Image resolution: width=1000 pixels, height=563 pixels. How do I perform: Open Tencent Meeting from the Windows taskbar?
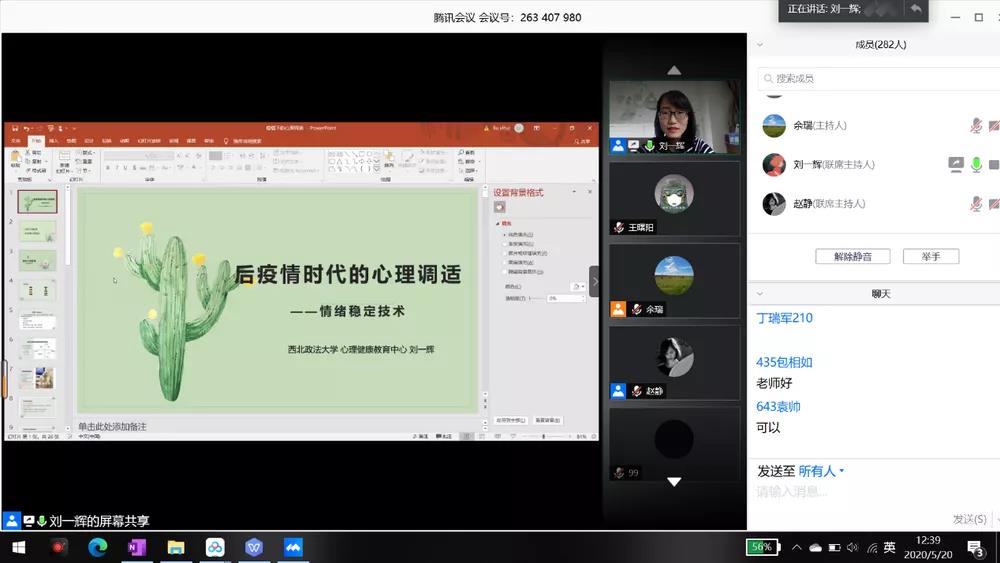tap(293, 547)
